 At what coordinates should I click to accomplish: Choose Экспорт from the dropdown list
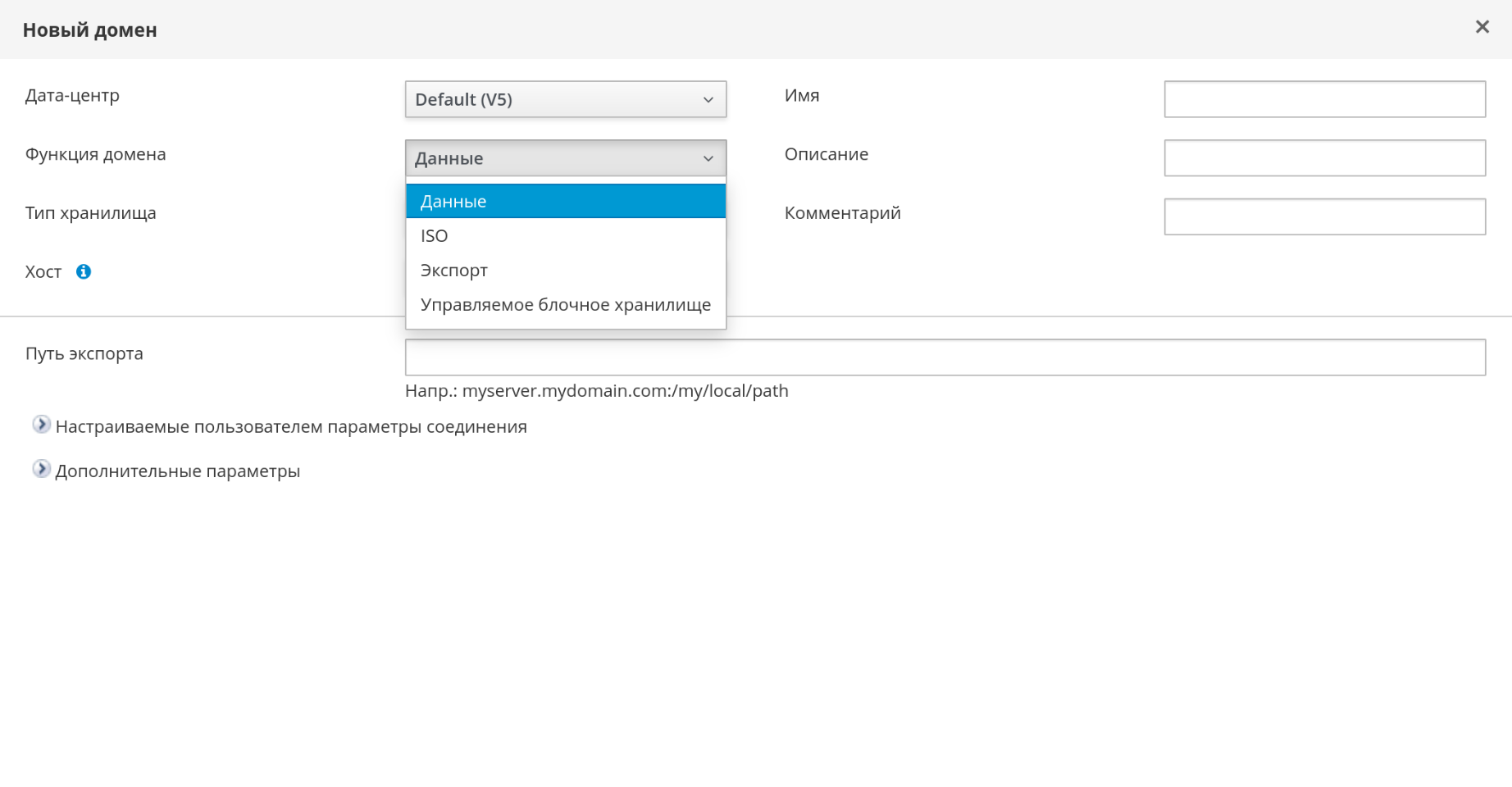[454, 271]
